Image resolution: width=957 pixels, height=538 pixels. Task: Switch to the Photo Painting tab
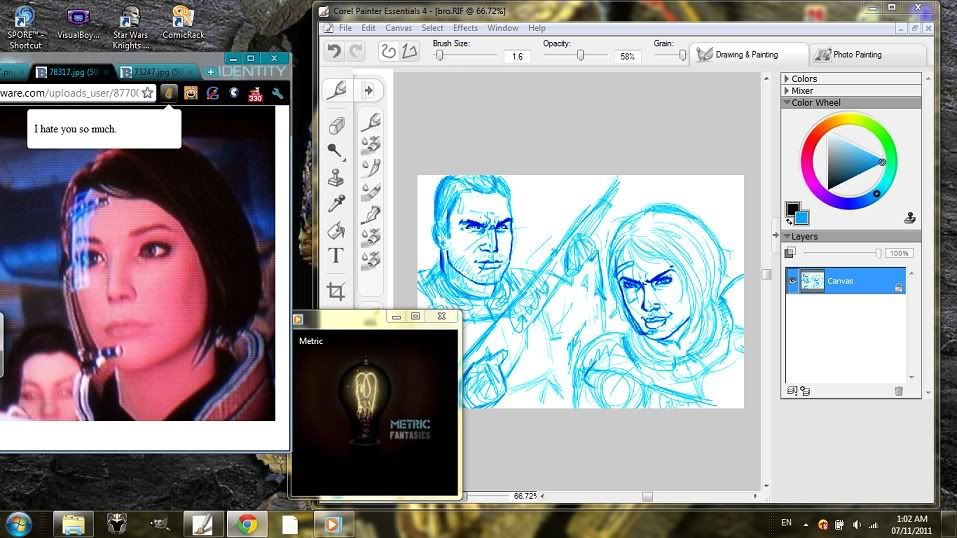(x=848, y=54)
